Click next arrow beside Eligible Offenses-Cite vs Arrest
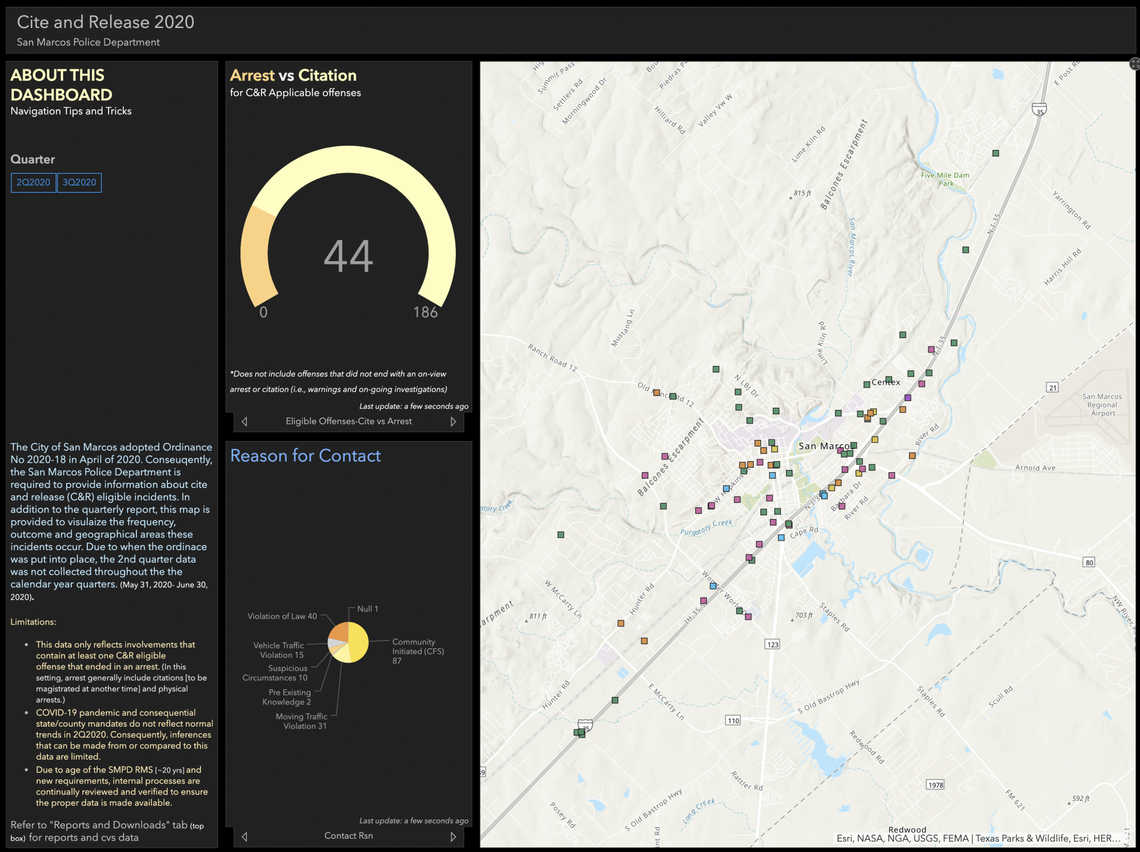Screen dimensions: 1140x852 coord(453,422)
